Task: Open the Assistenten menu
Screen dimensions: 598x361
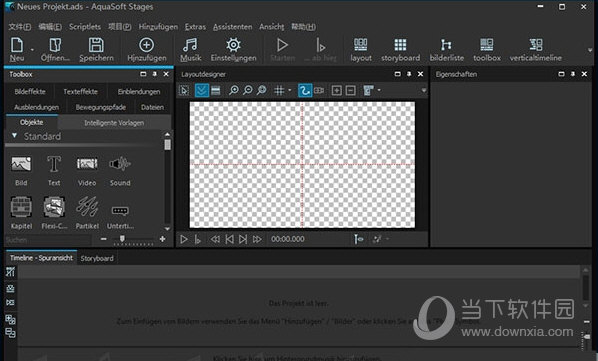Action: (232, 27)
